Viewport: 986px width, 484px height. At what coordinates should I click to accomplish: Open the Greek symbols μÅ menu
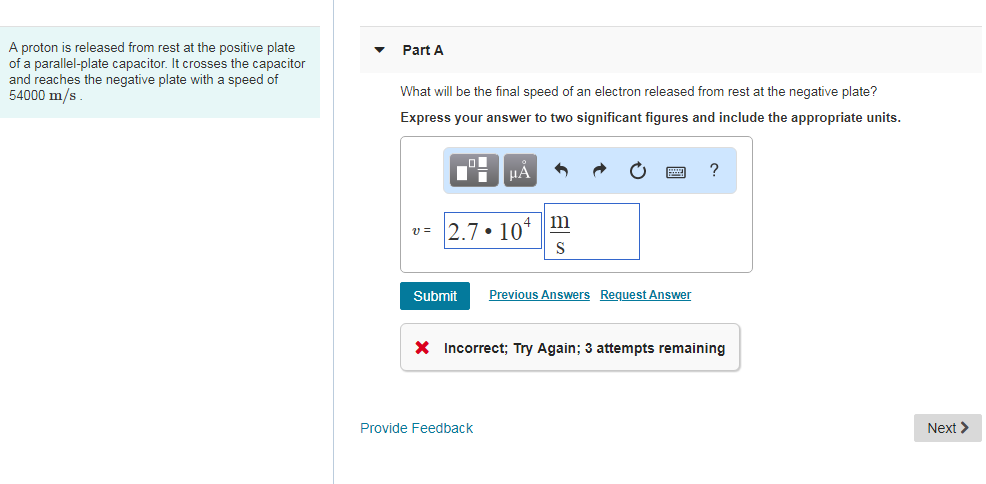tap(520, 170)
